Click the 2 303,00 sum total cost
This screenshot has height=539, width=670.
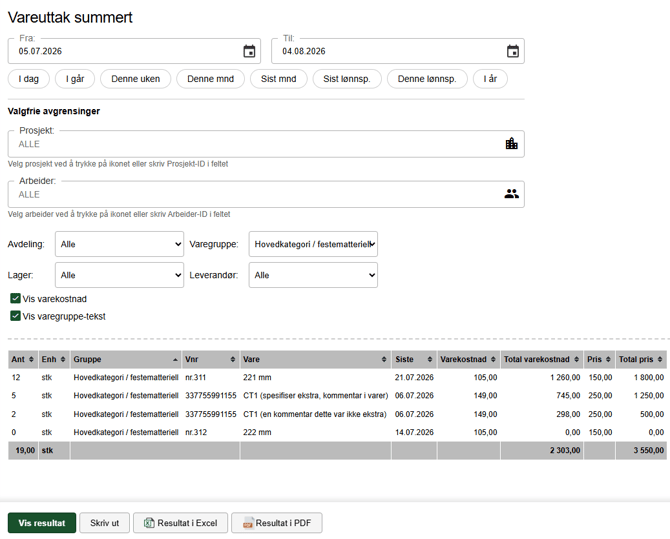565,450
